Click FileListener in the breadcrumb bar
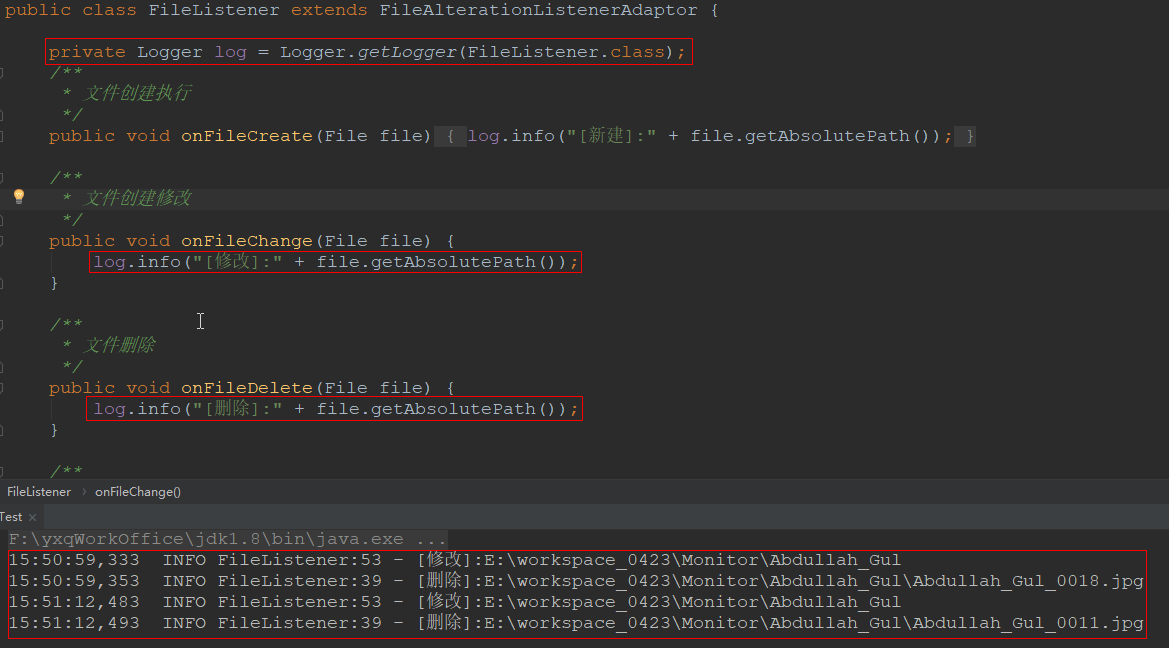This screenshot has width=1169, height=648. click(39, 492)
